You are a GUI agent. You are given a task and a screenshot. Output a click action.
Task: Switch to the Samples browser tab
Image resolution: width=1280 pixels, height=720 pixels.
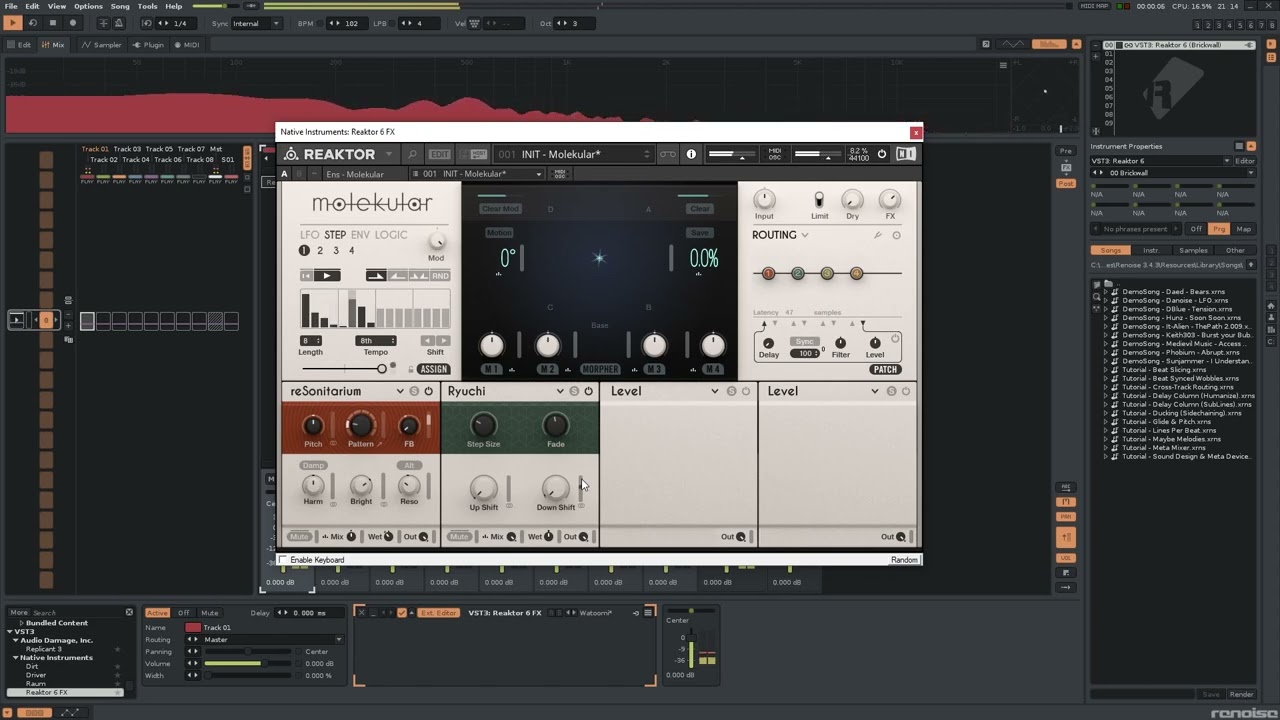click(1193, 250)
